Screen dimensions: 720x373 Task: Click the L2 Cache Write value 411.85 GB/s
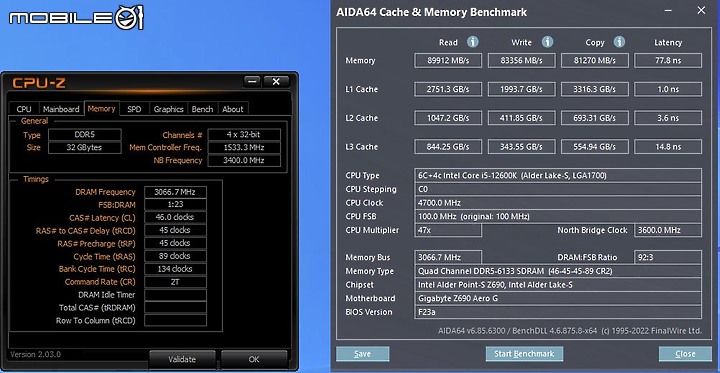[x=522, y=118]
